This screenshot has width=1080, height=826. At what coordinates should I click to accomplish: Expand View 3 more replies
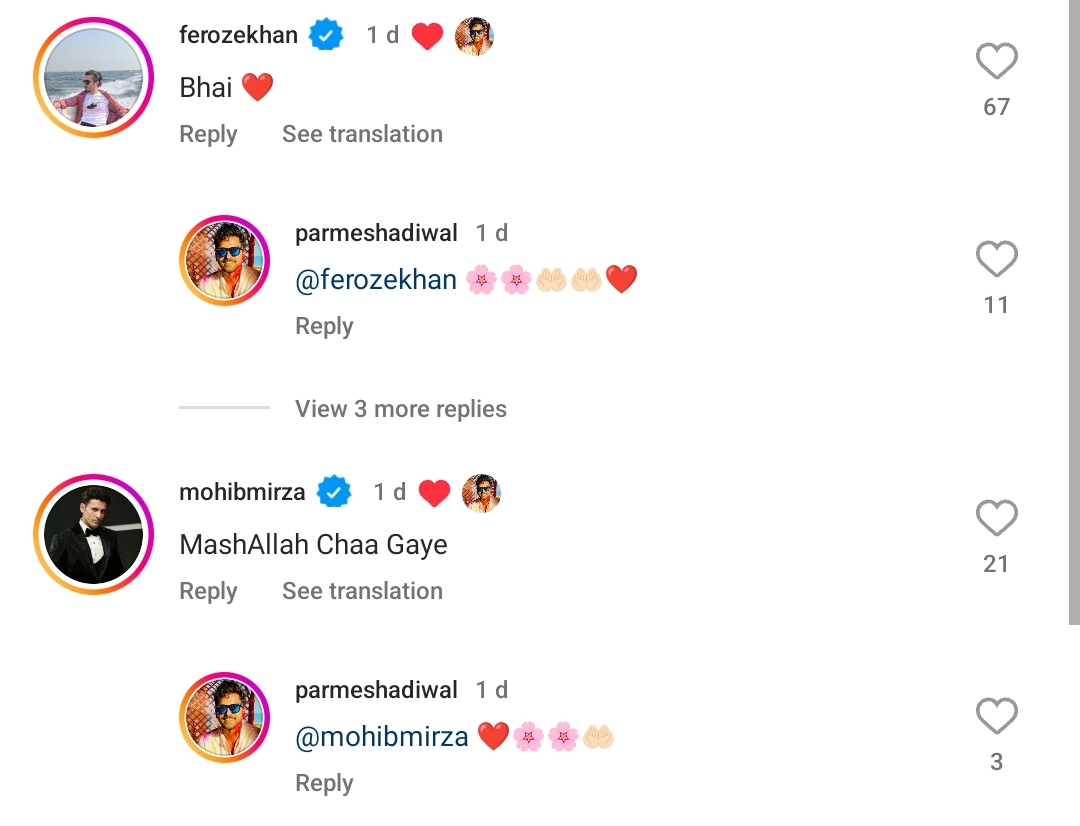coord(400,409)
